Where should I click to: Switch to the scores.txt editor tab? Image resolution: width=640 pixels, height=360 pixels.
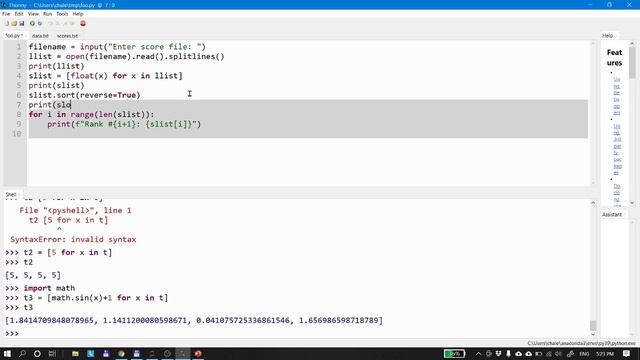(67, 36)
